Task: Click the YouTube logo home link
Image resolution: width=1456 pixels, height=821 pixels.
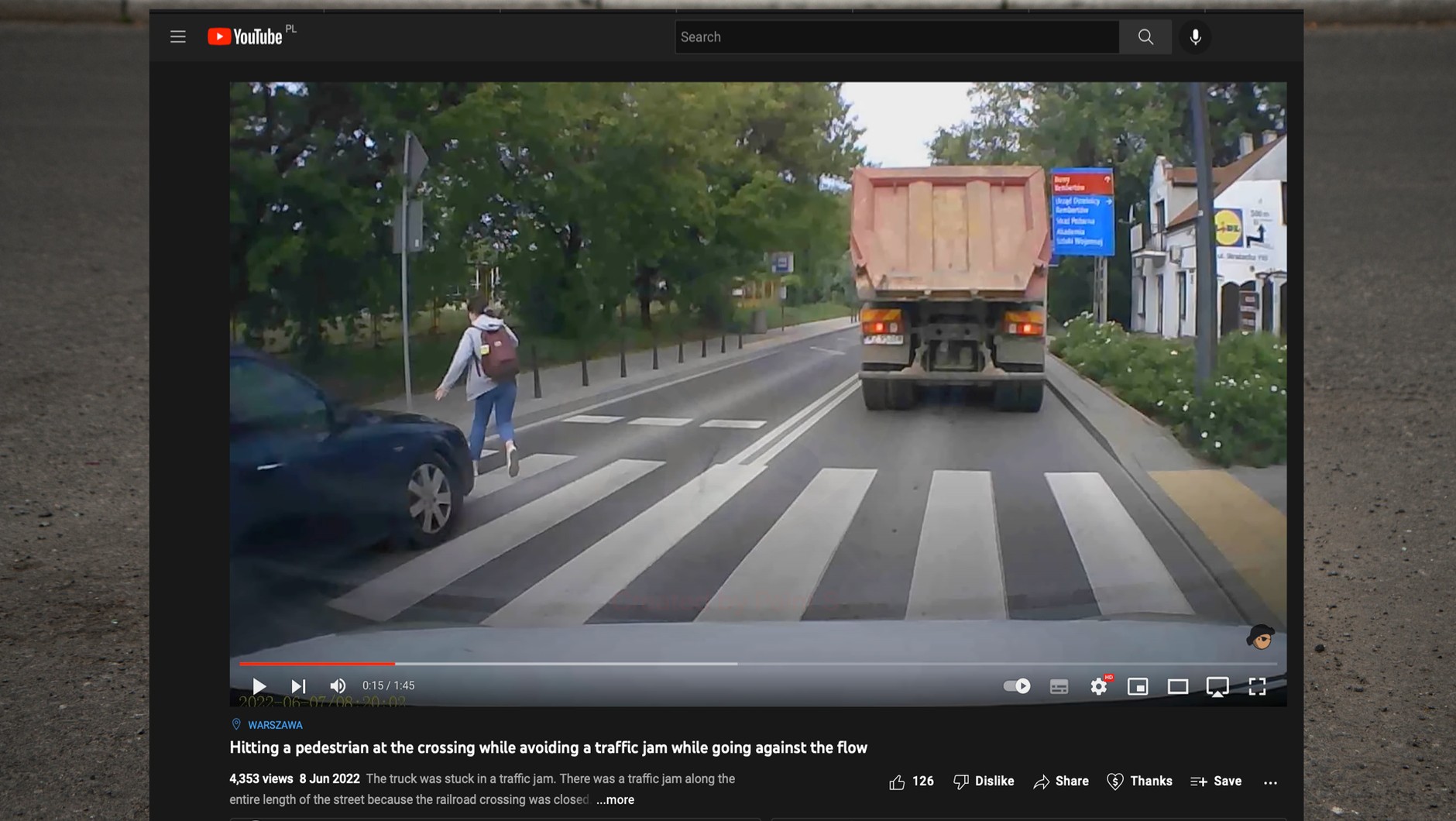Action: [x=245, y=36]
